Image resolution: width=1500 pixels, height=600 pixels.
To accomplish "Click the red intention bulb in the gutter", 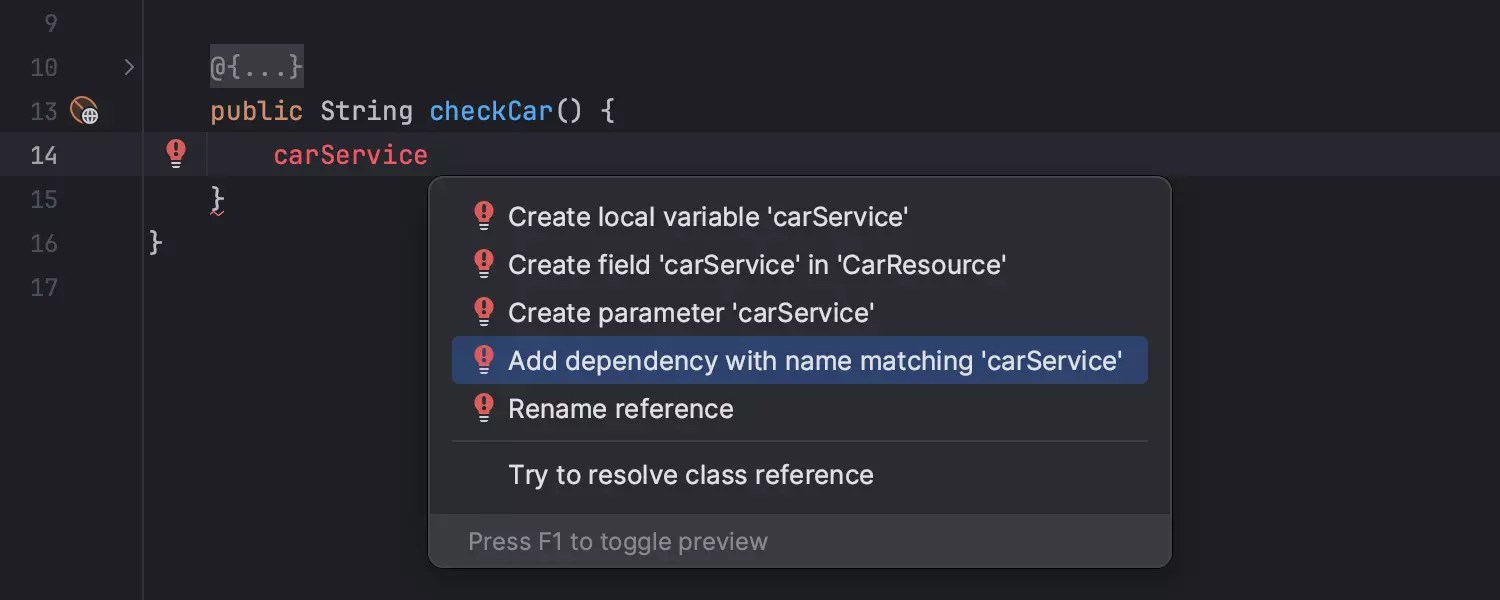I will tap(175, 153).
